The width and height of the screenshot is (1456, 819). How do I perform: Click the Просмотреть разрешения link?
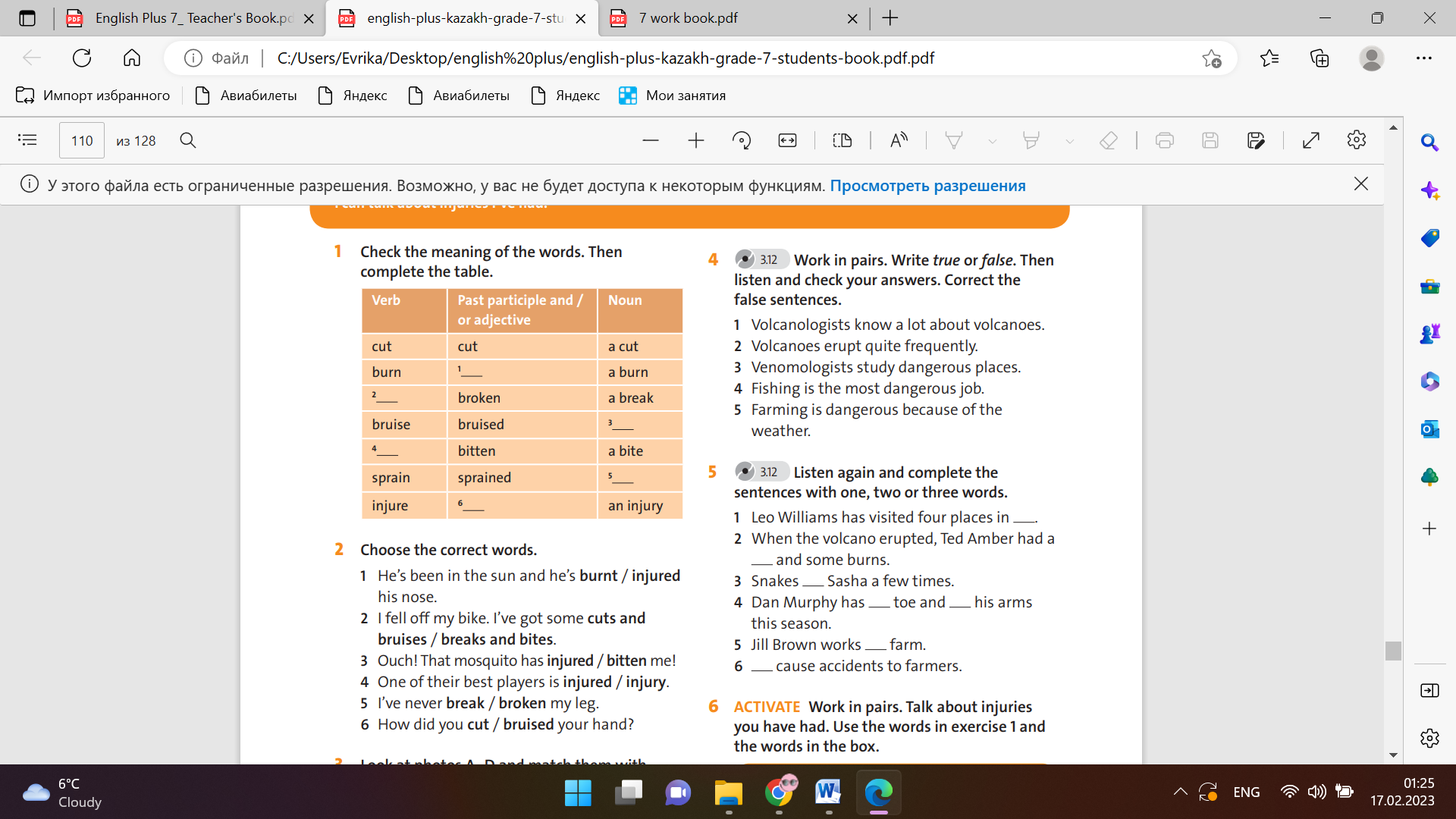(x=927, y=186)
